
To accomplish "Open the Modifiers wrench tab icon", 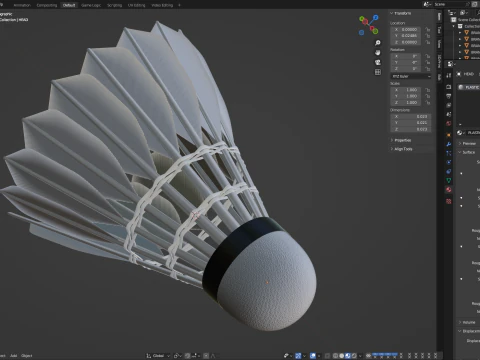I will [x=449, y=144].
